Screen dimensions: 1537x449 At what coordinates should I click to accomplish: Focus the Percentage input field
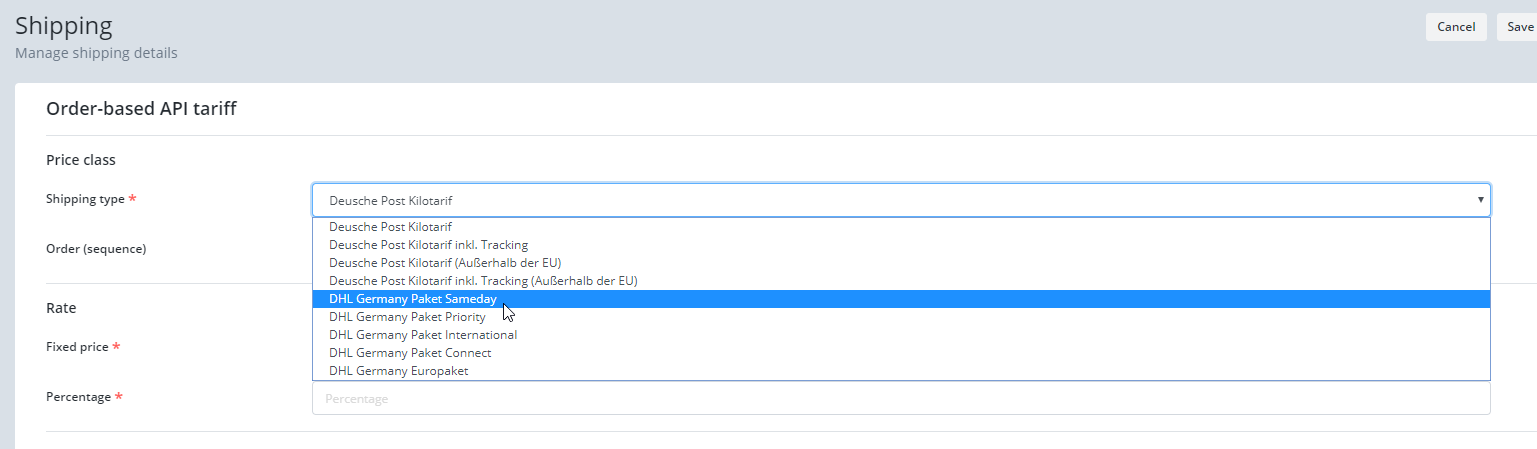click(901, 398)
